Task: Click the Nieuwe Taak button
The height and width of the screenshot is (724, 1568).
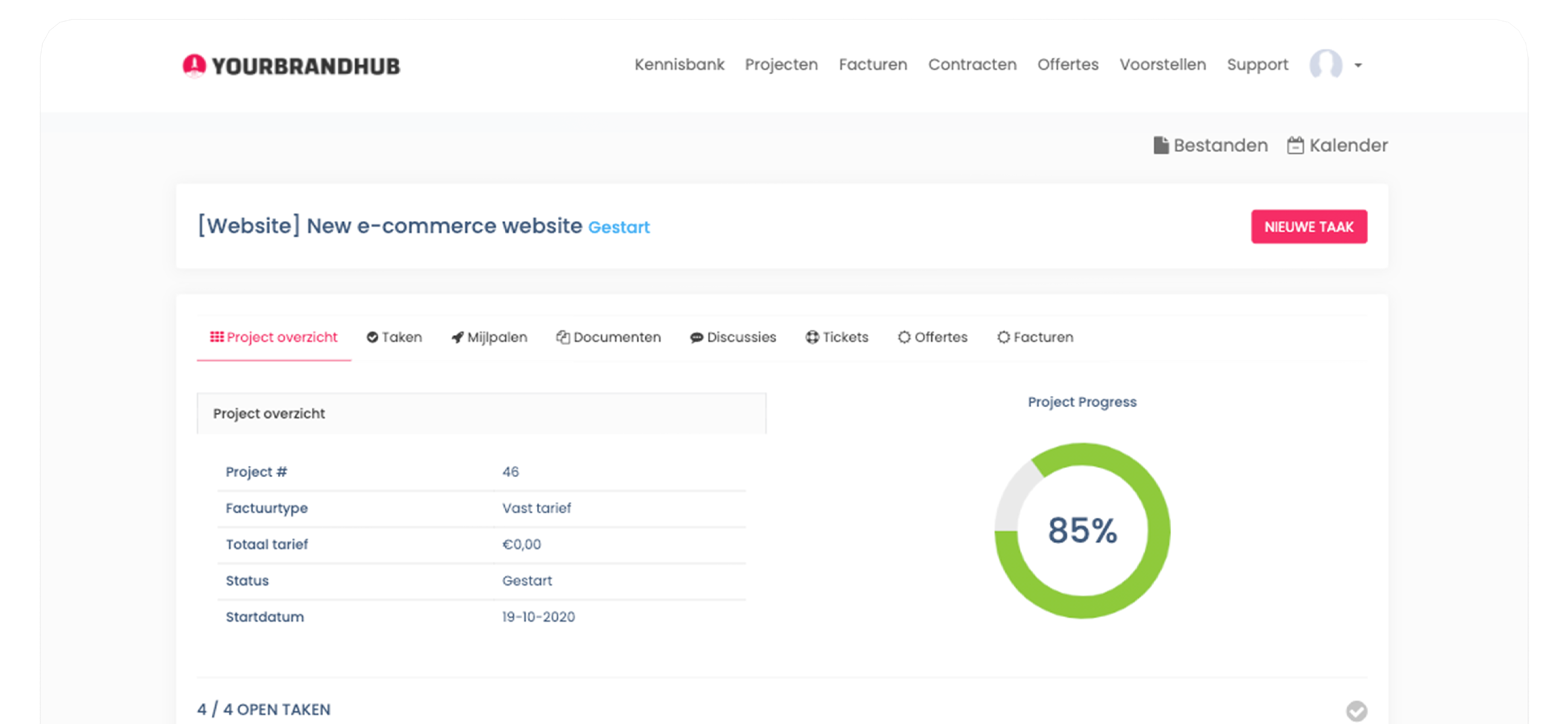Action: (1309, 226)
